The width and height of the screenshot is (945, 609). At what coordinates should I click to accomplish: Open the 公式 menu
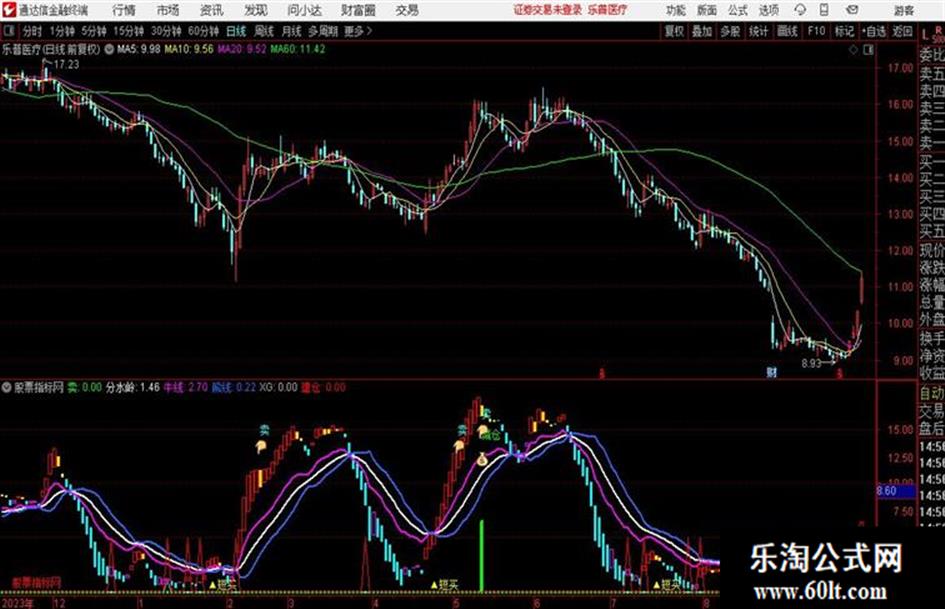point(738,10)
